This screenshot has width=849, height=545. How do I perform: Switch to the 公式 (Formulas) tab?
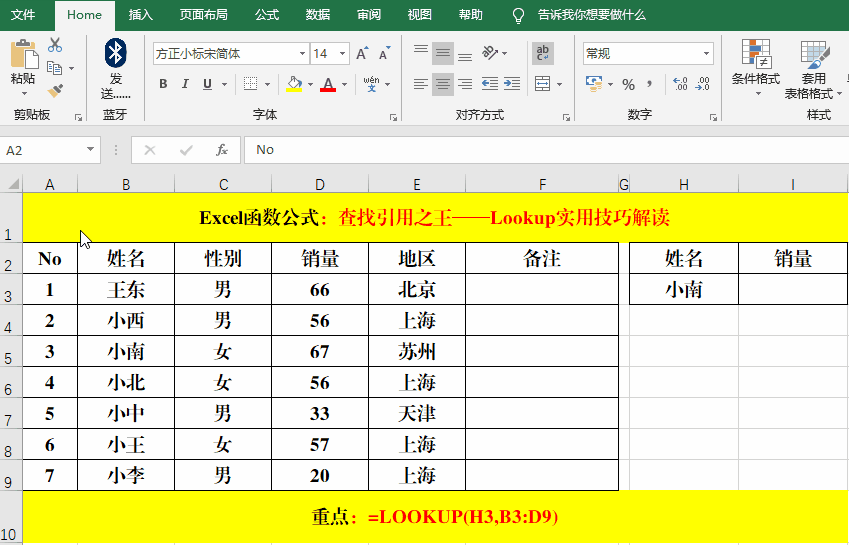[267, 15]
